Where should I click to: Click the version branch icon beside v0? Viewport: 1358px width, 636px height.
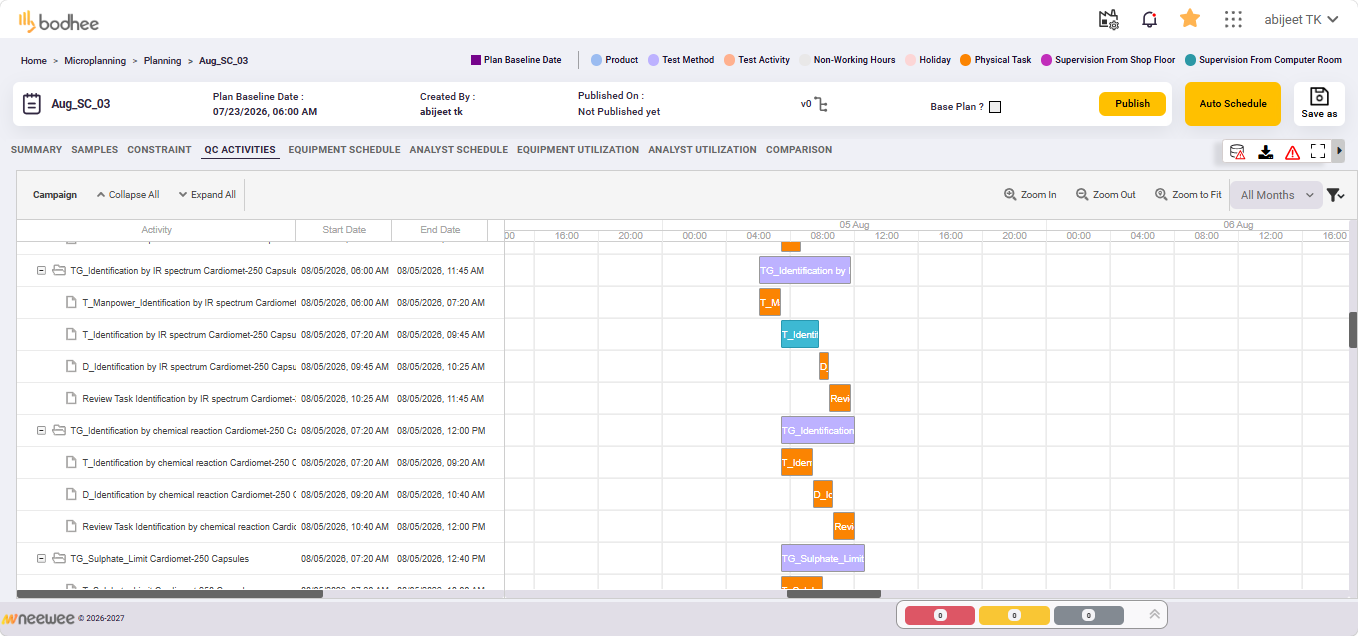[822, 103]
